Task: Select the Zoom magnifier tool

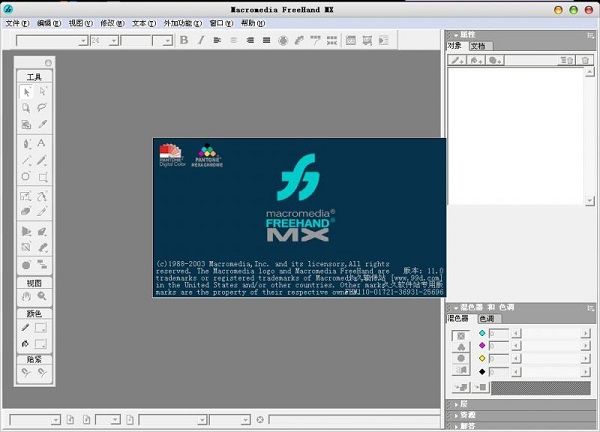Action: tap(42, 296)
